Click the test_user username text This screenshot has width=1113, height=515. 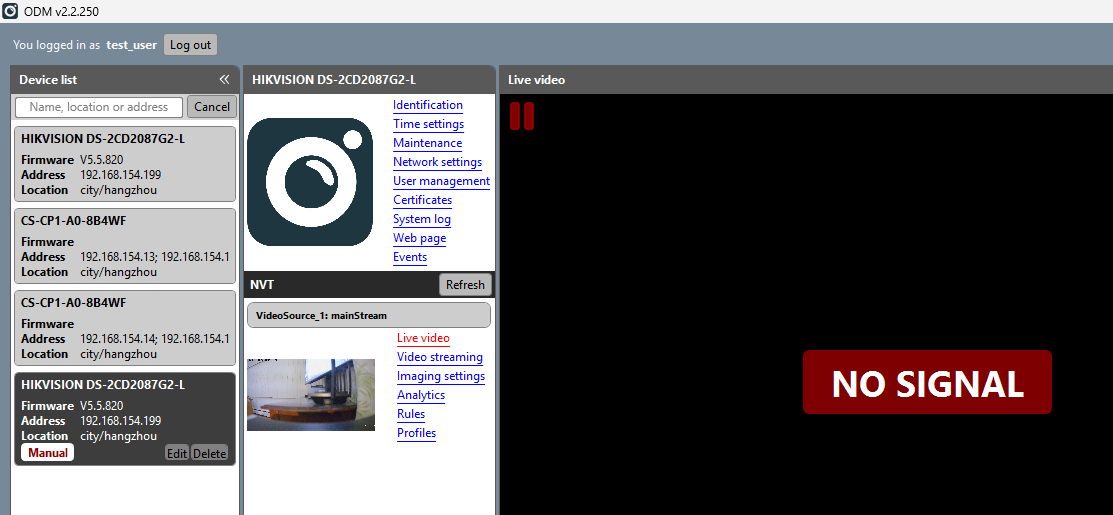[x=131, y=45]
